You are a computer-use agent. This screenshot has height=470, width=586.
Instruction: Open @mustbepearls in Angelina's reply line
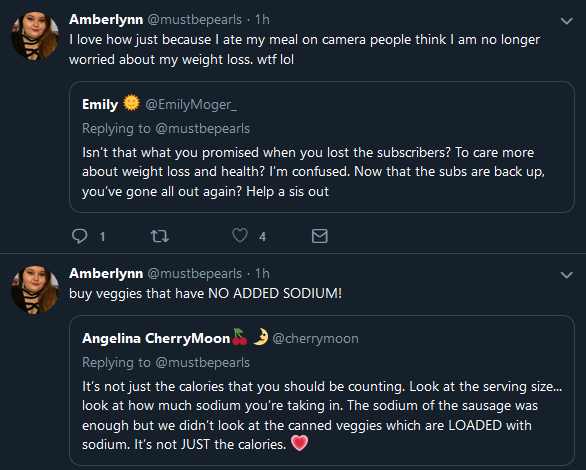pos(203,363)
